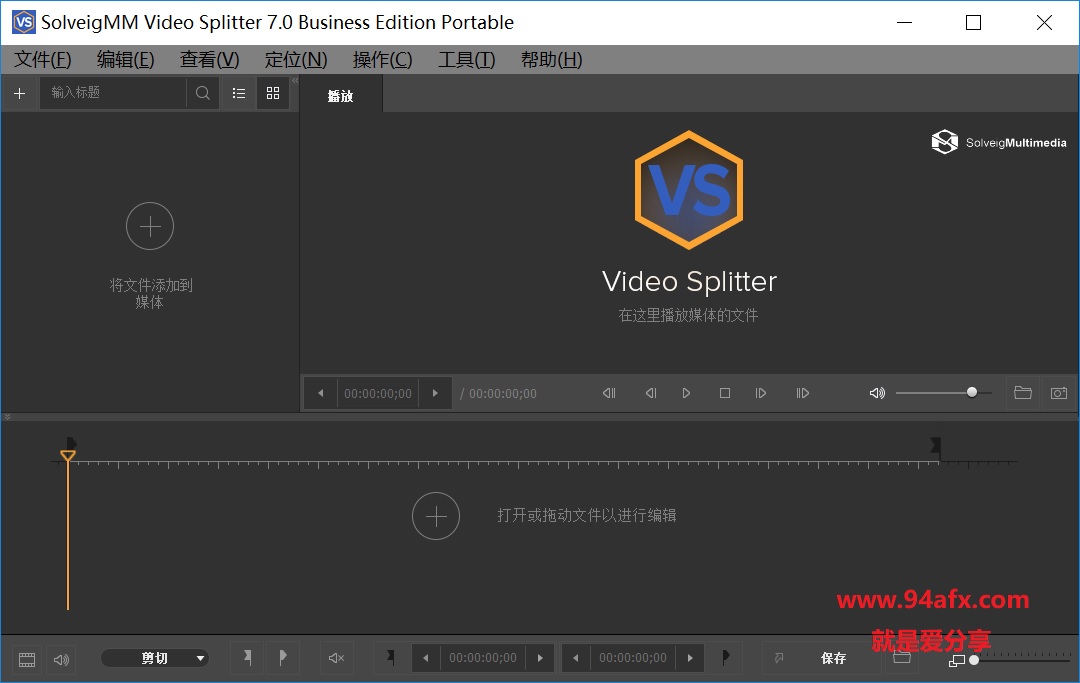
Task: Go to fragment end marker icon
Action: pyautogui.click(x=725, y=658)
